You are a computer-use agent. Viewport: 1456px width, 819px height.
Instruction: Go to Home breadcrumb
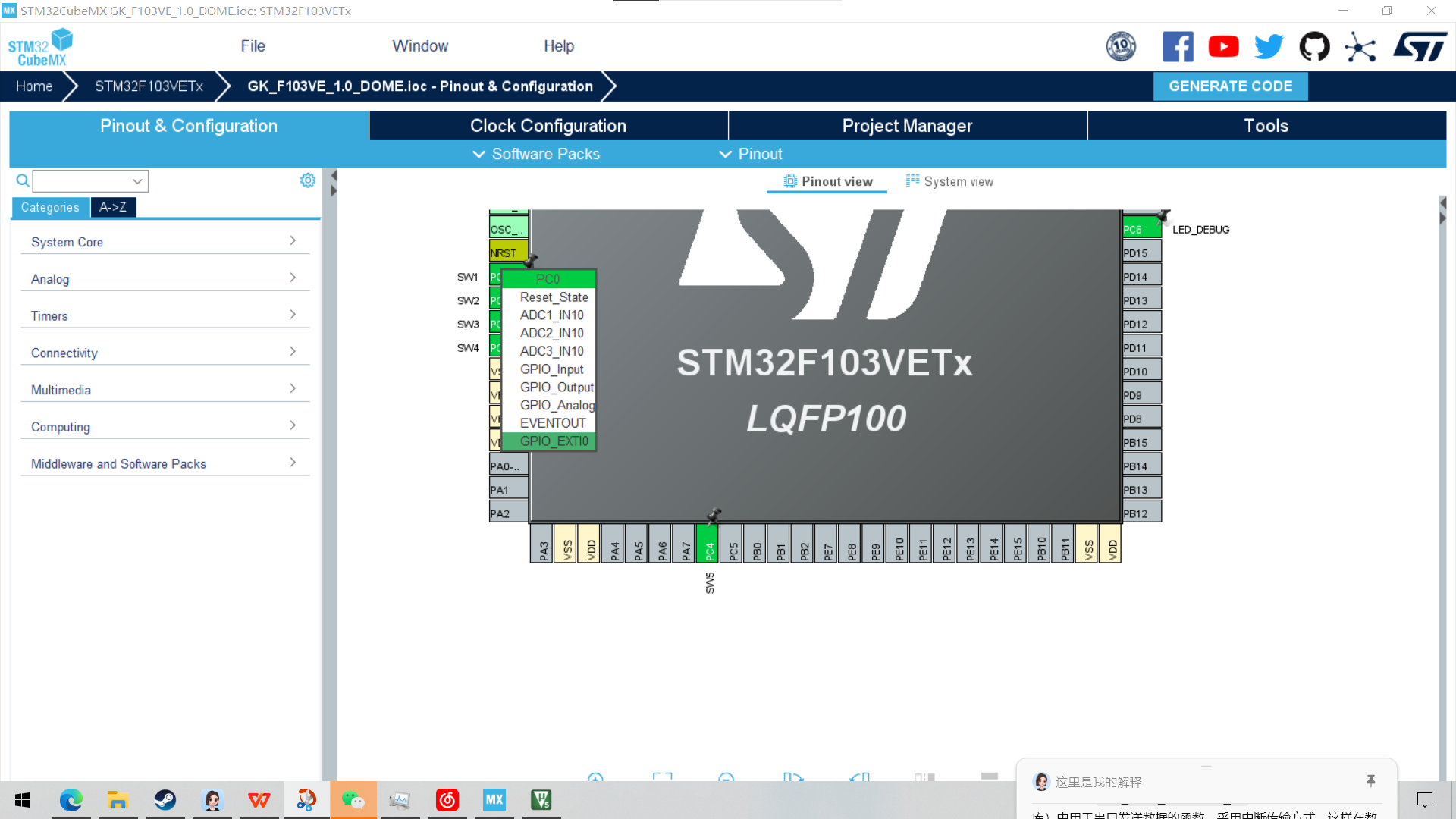[x=34, y=86]
